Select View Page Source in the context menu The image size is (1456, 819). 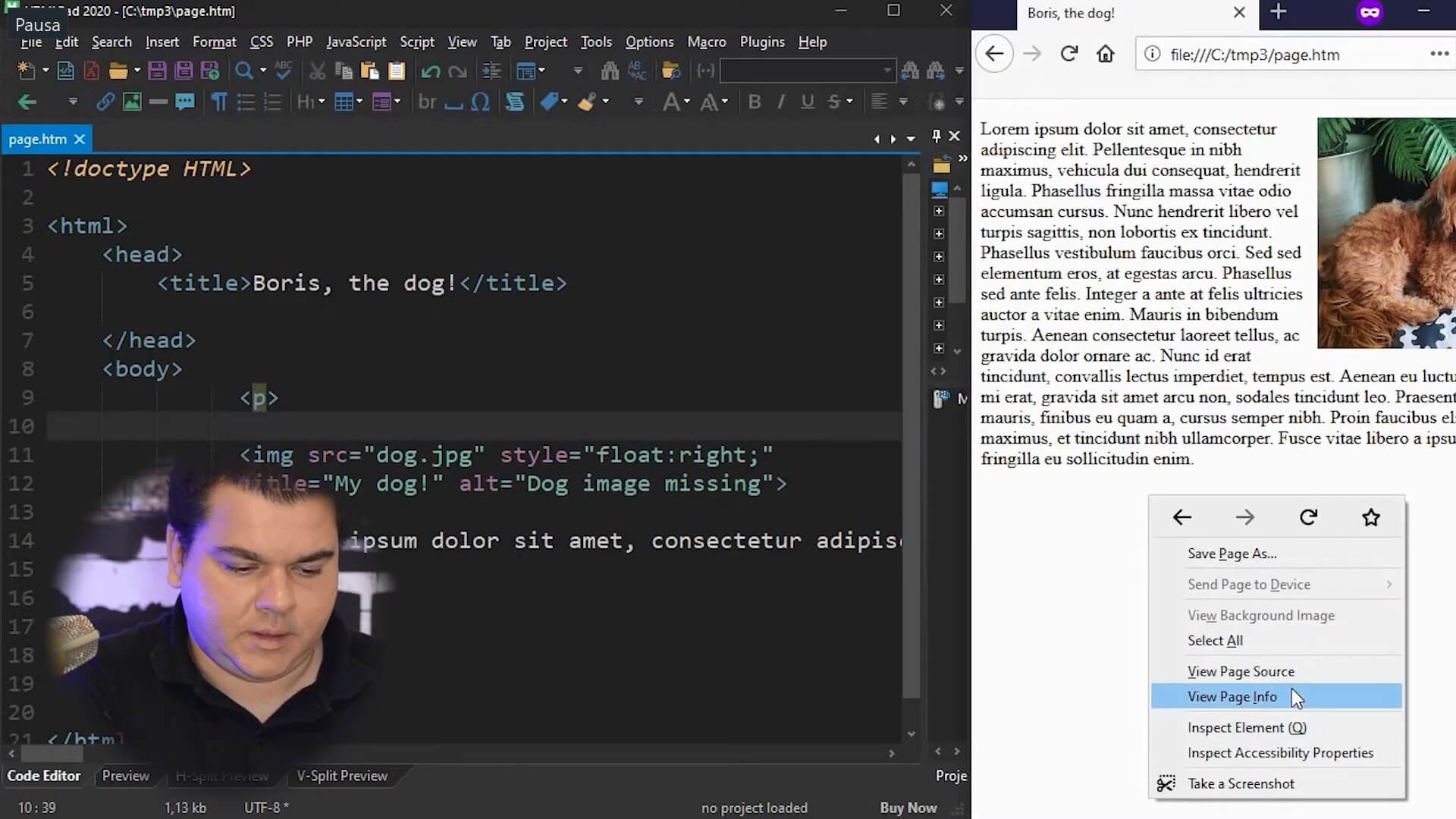click(x=1241, y=671)
